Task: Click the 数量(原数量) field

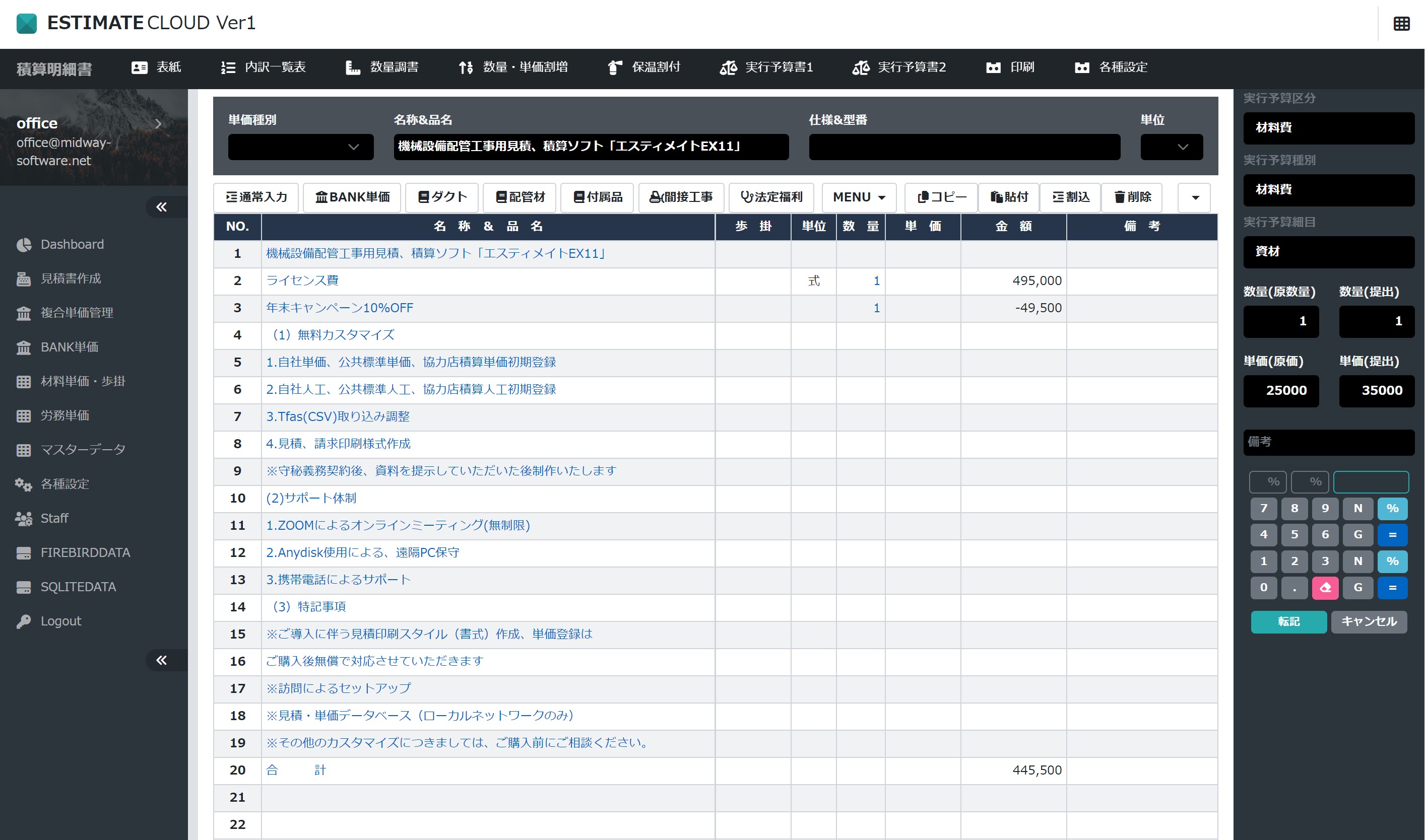Action: (x=1280, y=321)
